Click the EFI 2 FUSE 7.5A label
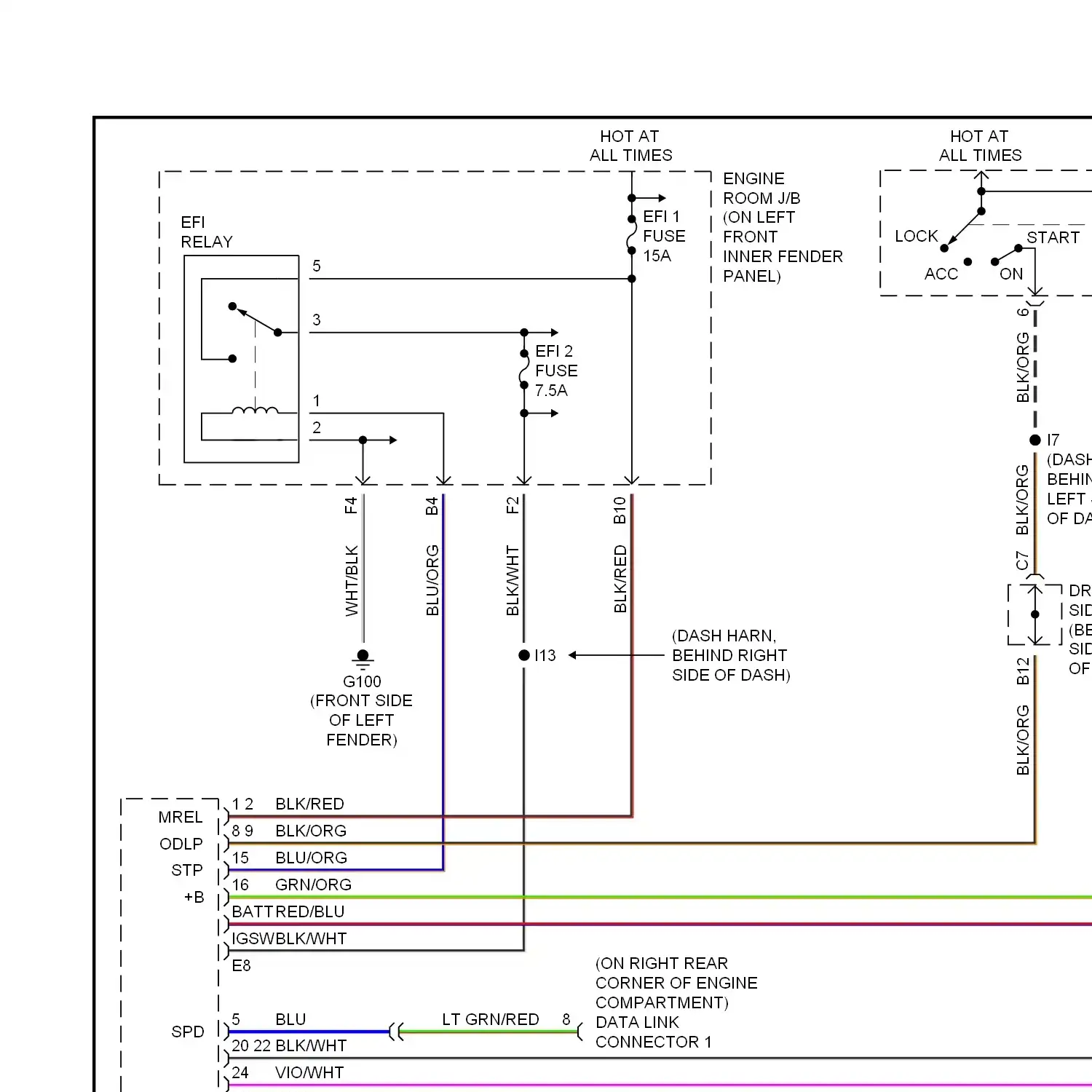 (x=556, y=371)
